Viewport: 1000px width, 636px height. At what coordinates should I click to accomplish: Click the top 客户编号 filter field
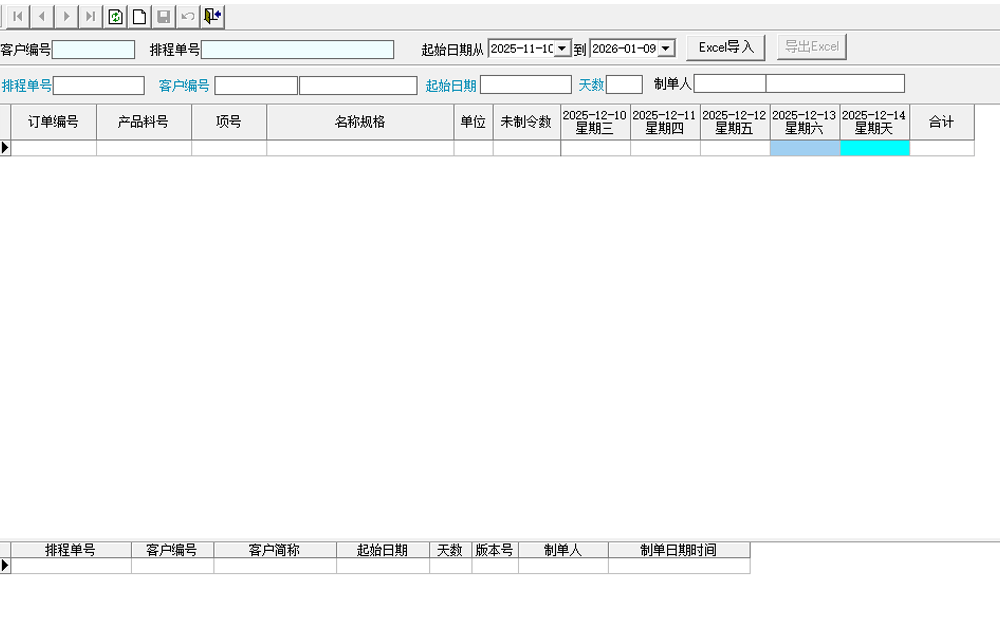click(93, 49)
